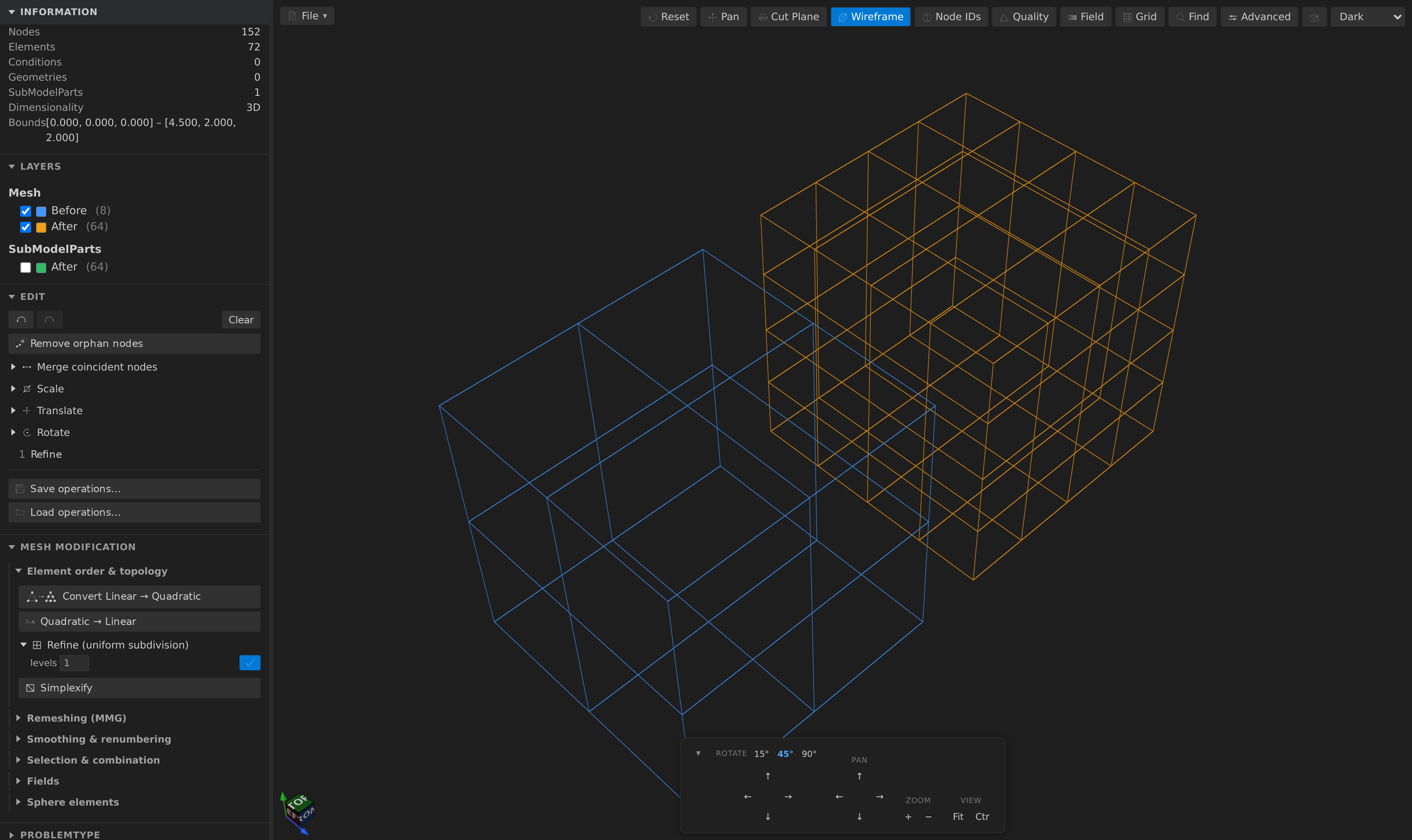
Task: Rotate view left with the arrow
Action: click(x=748, y=796)
